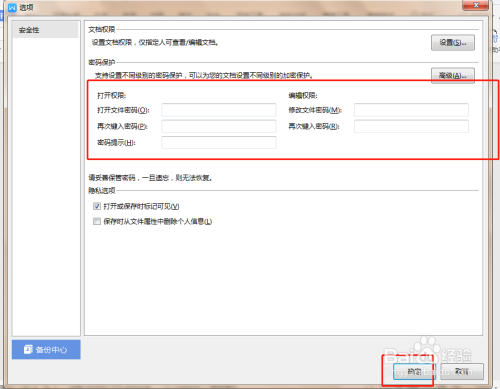Click the 设置(S)... document permission button
The width and height of the screenshot is (500, 389).
tap(453, 43)
